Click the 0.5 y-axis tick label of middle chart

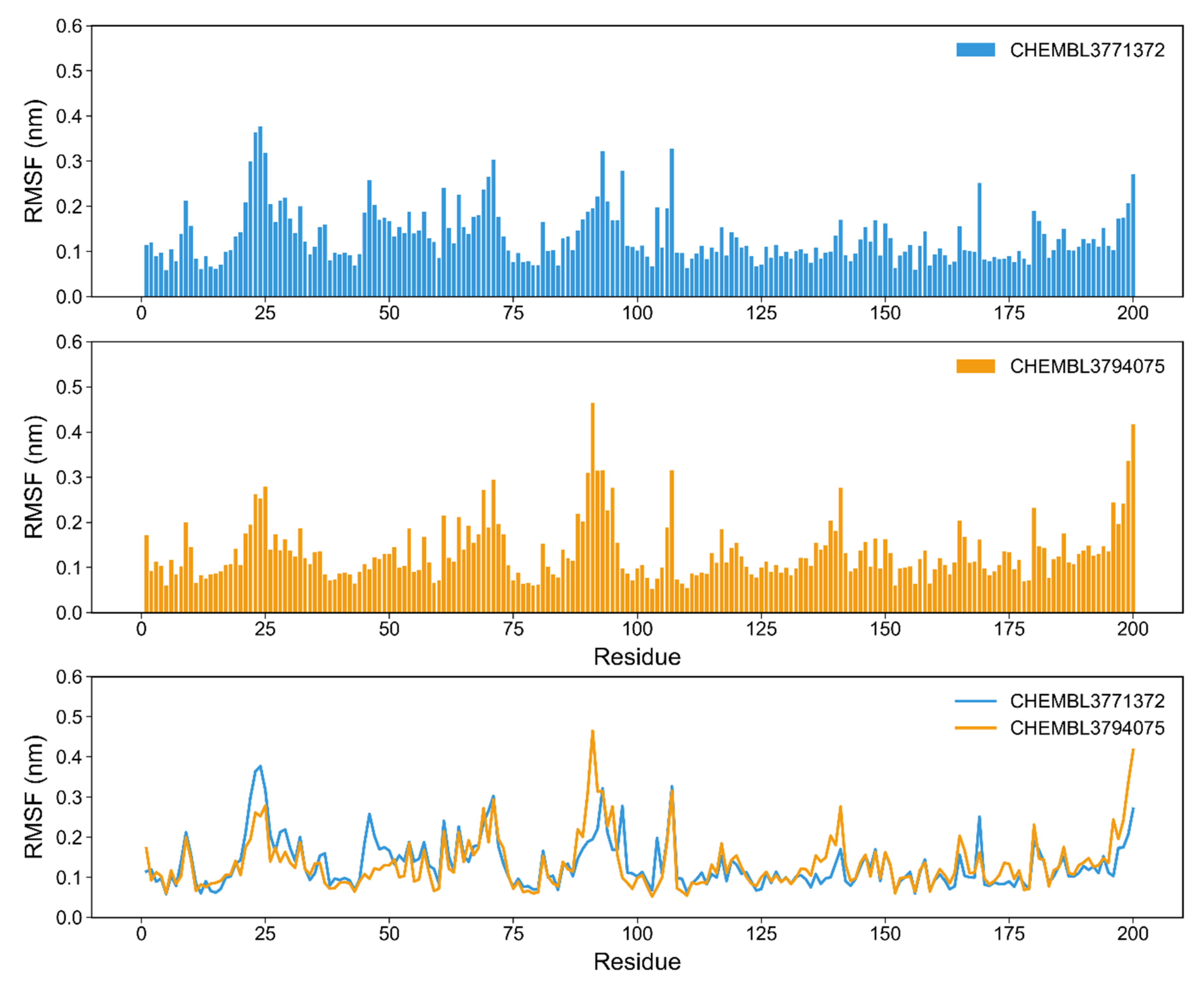click(x=69, y=387)
